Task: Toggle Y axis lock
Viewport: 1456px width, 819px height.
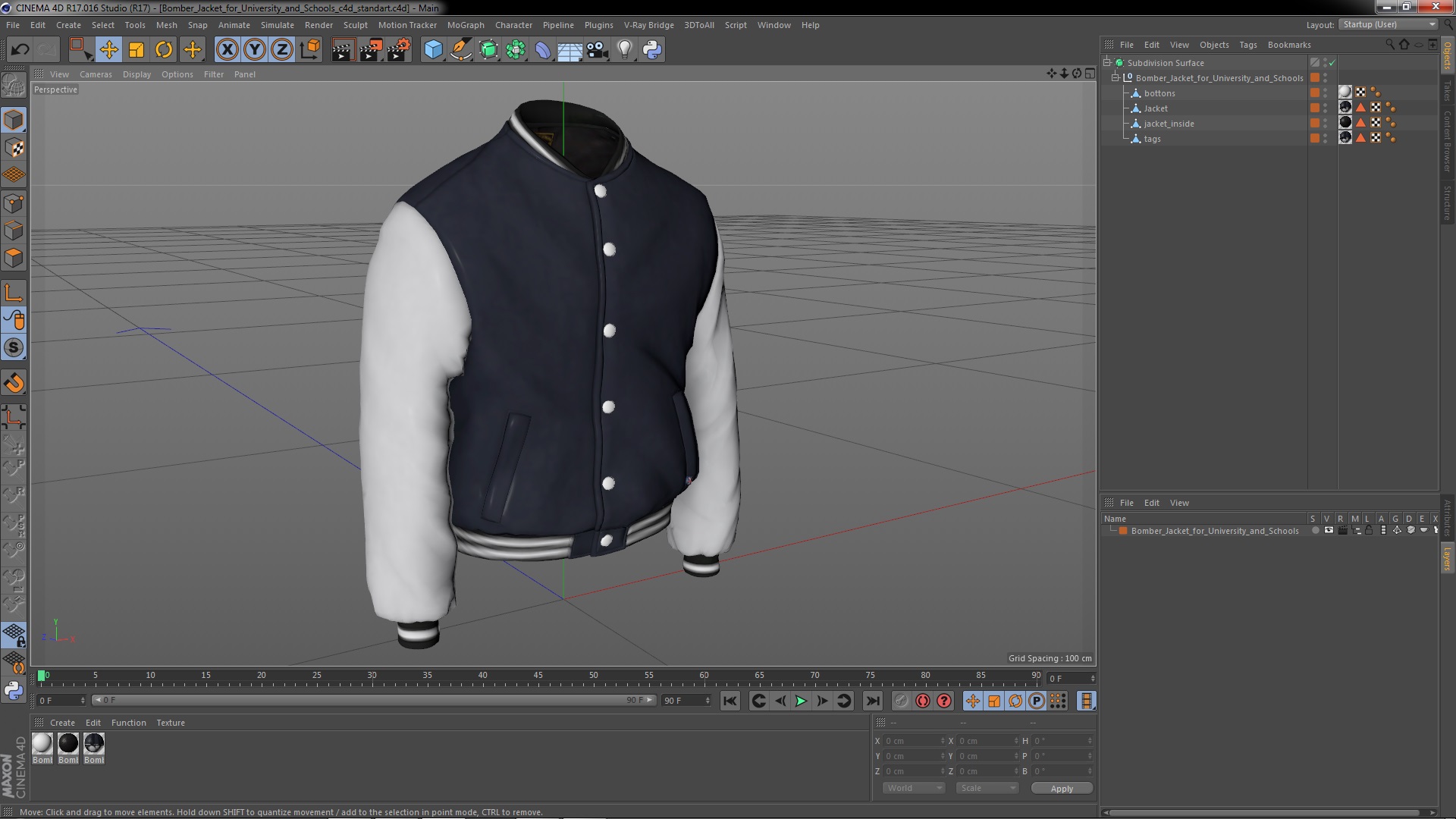Action: point(255,50)
